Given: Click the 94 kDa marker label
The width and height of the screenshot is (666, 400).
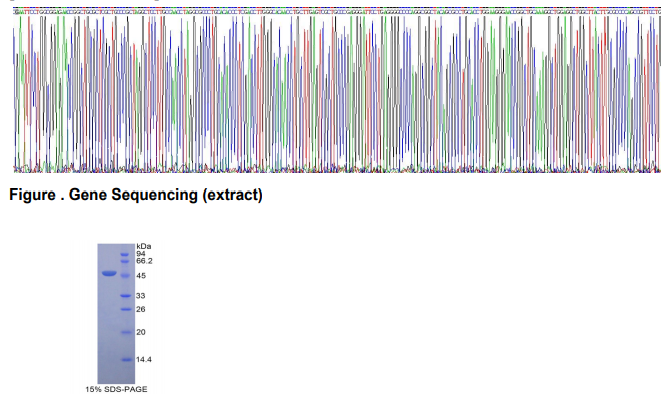Looking at the screenshot, I should tap(141, 254).
